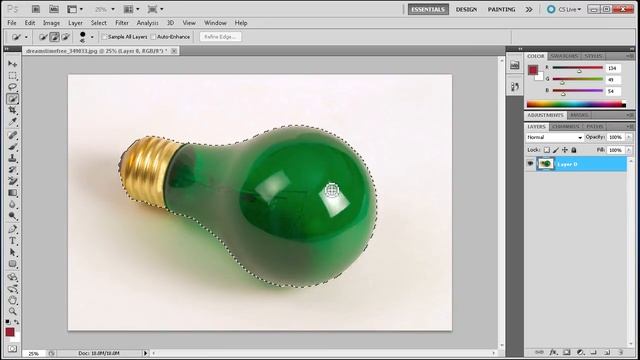The height and width of the screenshot is (360, 640).
Task: Choose New Selection mode in options bar
Action: pyautogui.click(x=43, y=37)
